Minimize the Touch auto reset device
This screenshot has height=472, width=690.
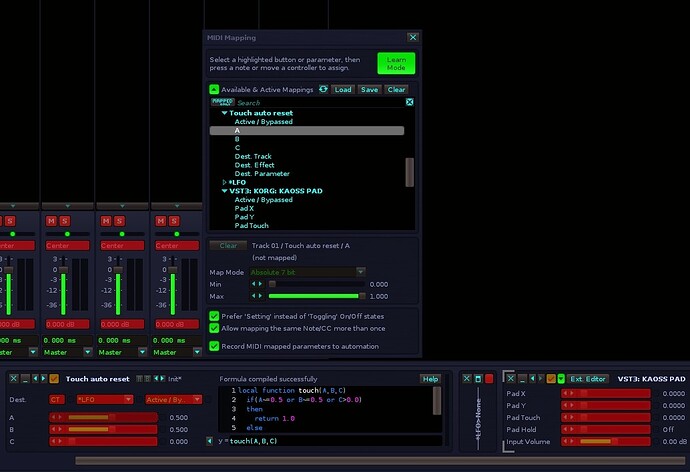27,379
